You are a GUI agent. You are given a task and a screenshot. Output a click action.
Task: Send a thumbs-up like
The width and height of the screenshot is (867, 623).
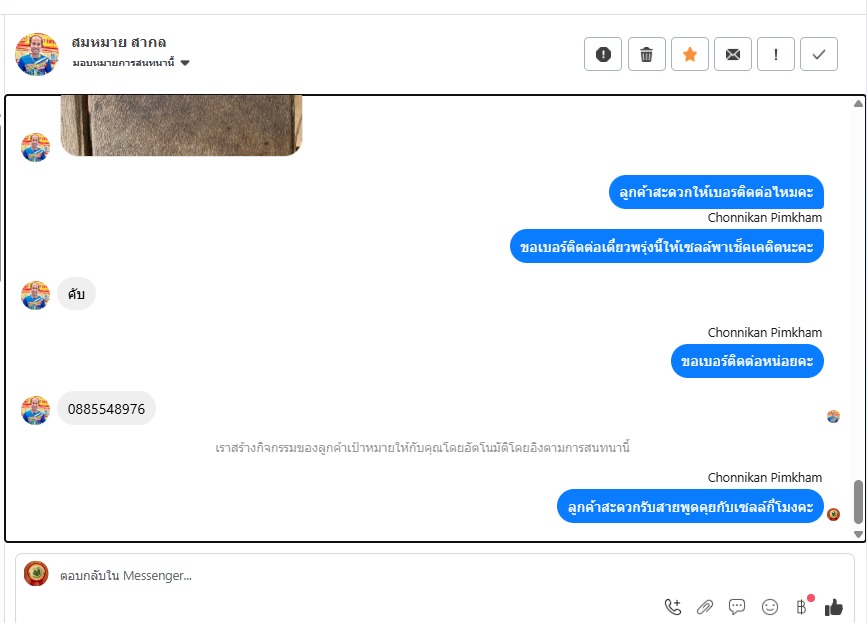(x=834, y=607)
